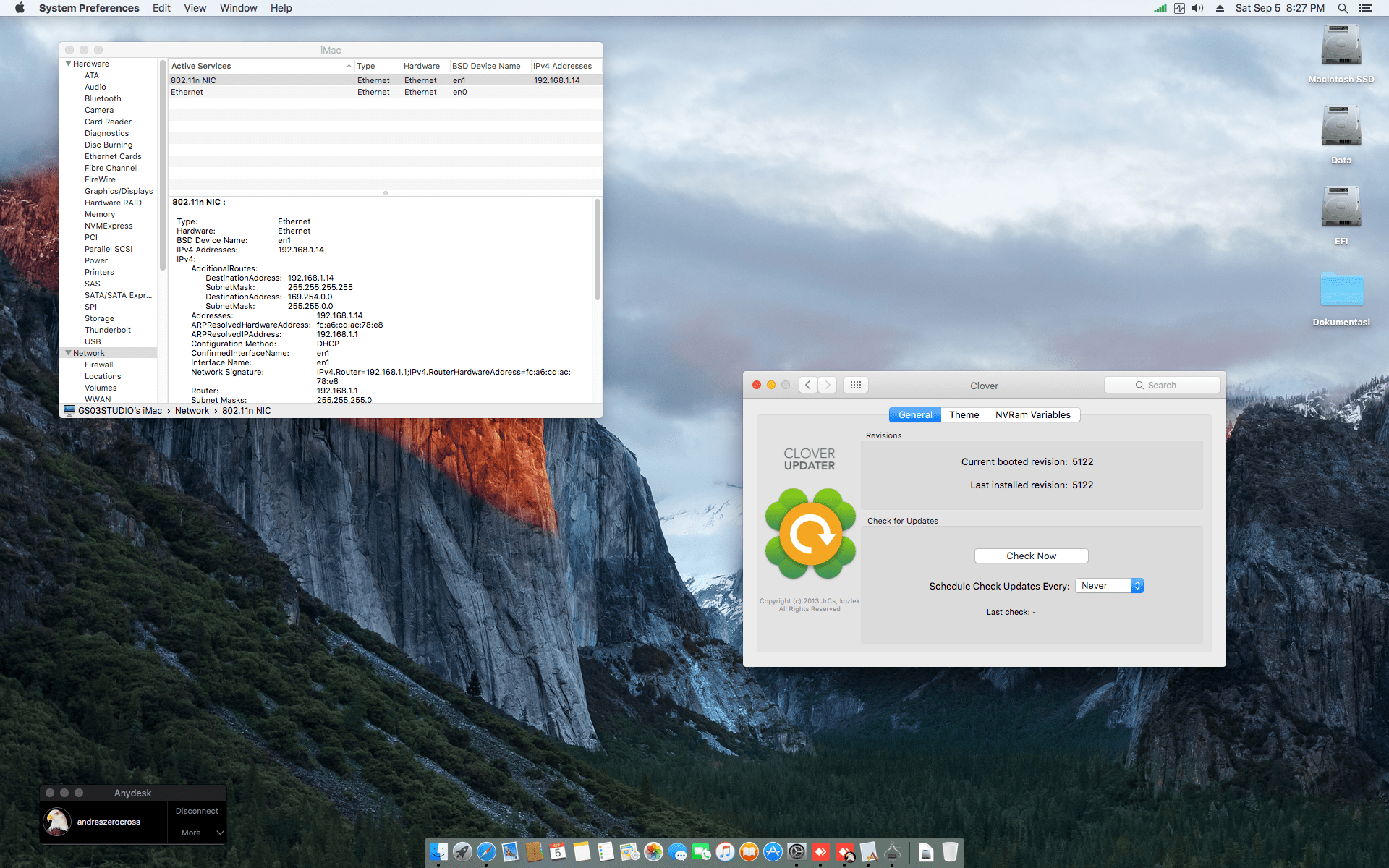The height and width of the screenshot is (868, 1389).
Task: Select the Dokumentasi folder on desktop
Action: point(1341,298)
